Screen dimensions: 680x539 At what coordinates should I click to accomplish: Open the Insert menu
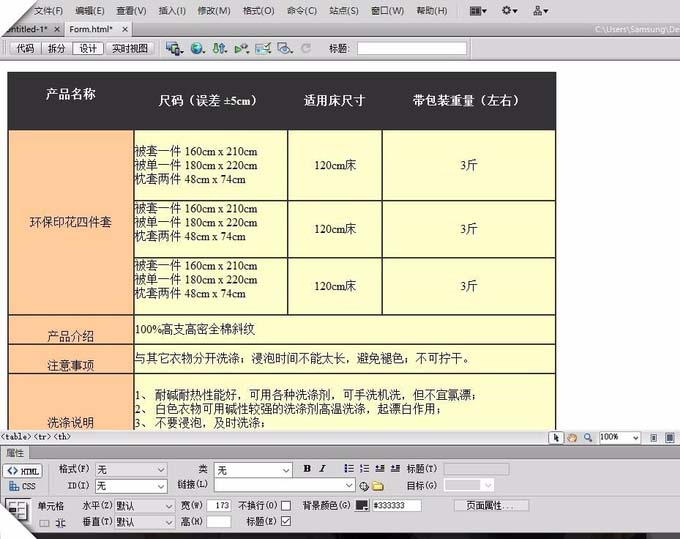click(172, 10)
